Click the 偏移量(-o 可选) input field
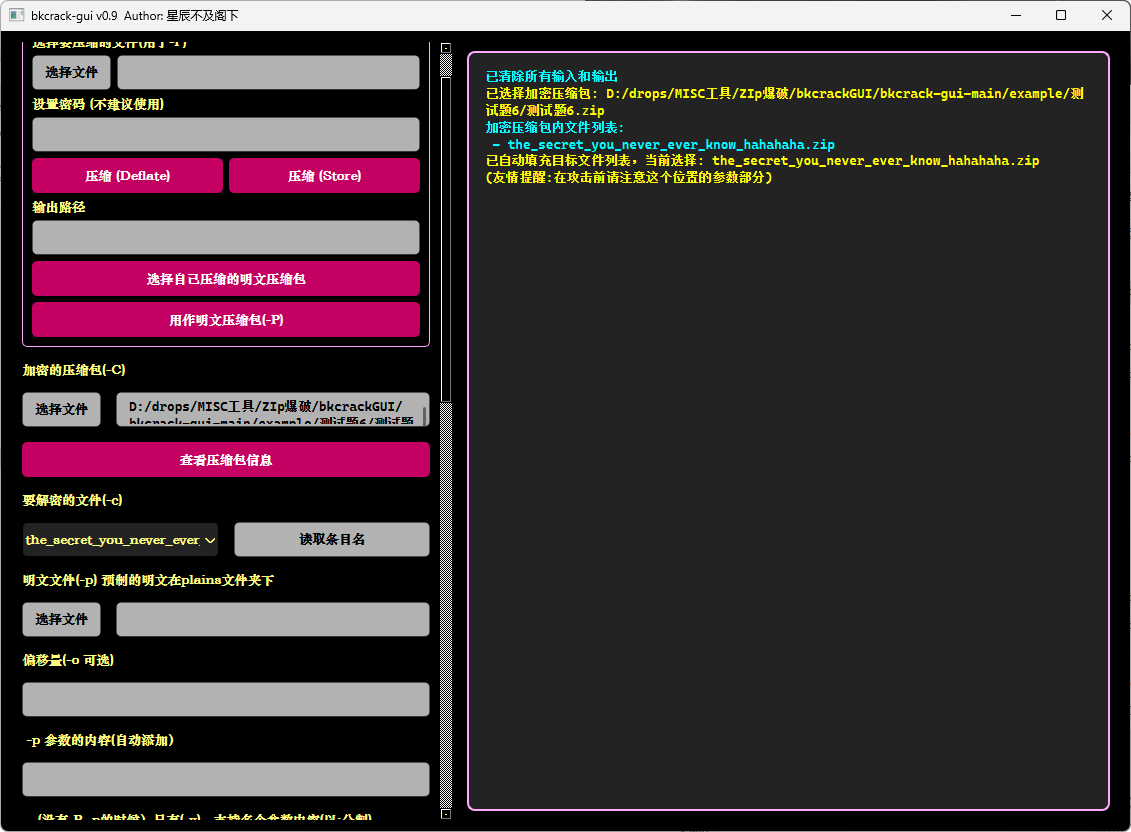Screen dimensions: 1131x832 tap(226, 699)
